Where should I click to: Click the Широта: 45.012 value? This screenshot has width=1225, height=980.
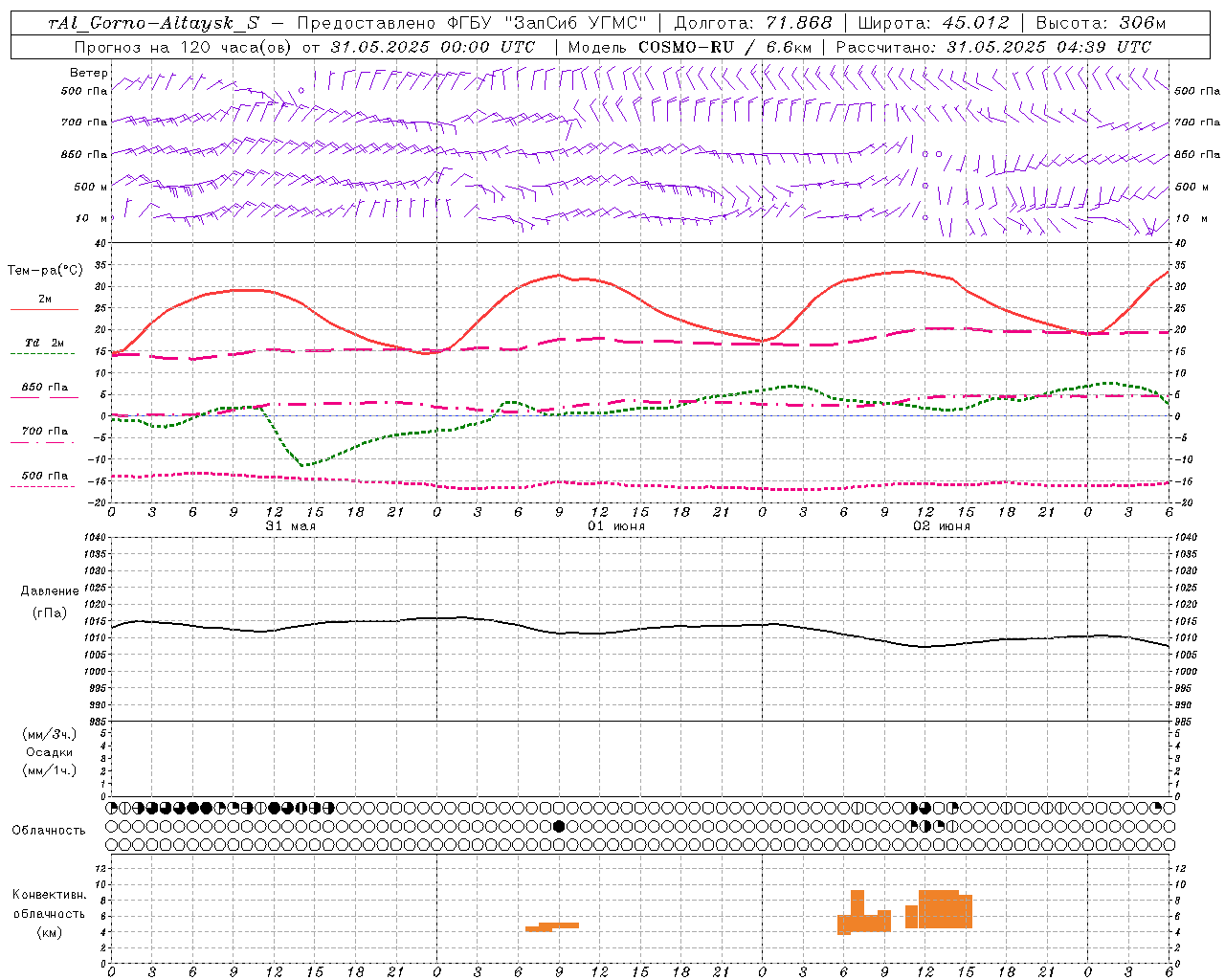coord(933,23)
